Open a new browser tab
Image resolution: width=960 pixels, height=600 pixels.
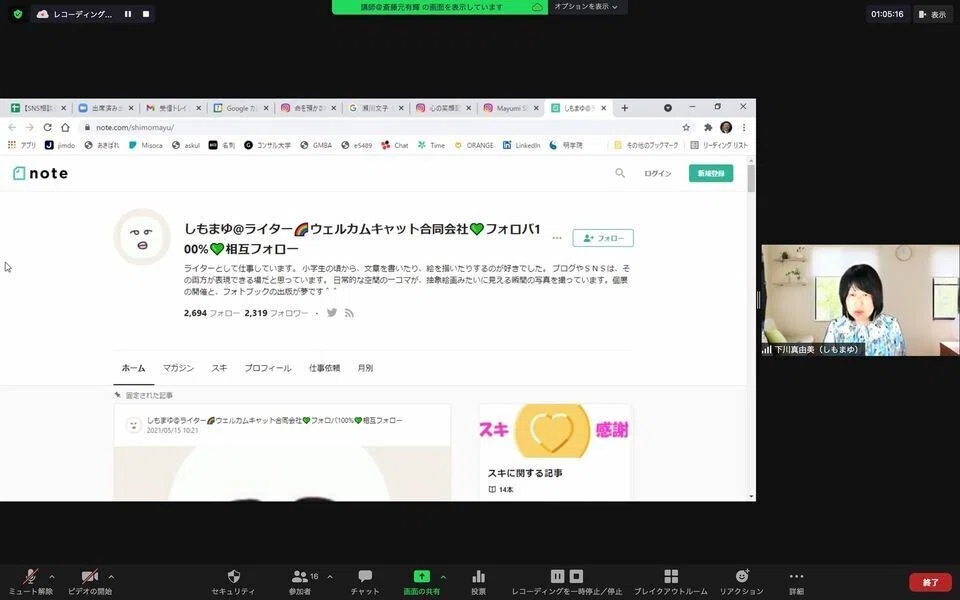pos(624,108)
